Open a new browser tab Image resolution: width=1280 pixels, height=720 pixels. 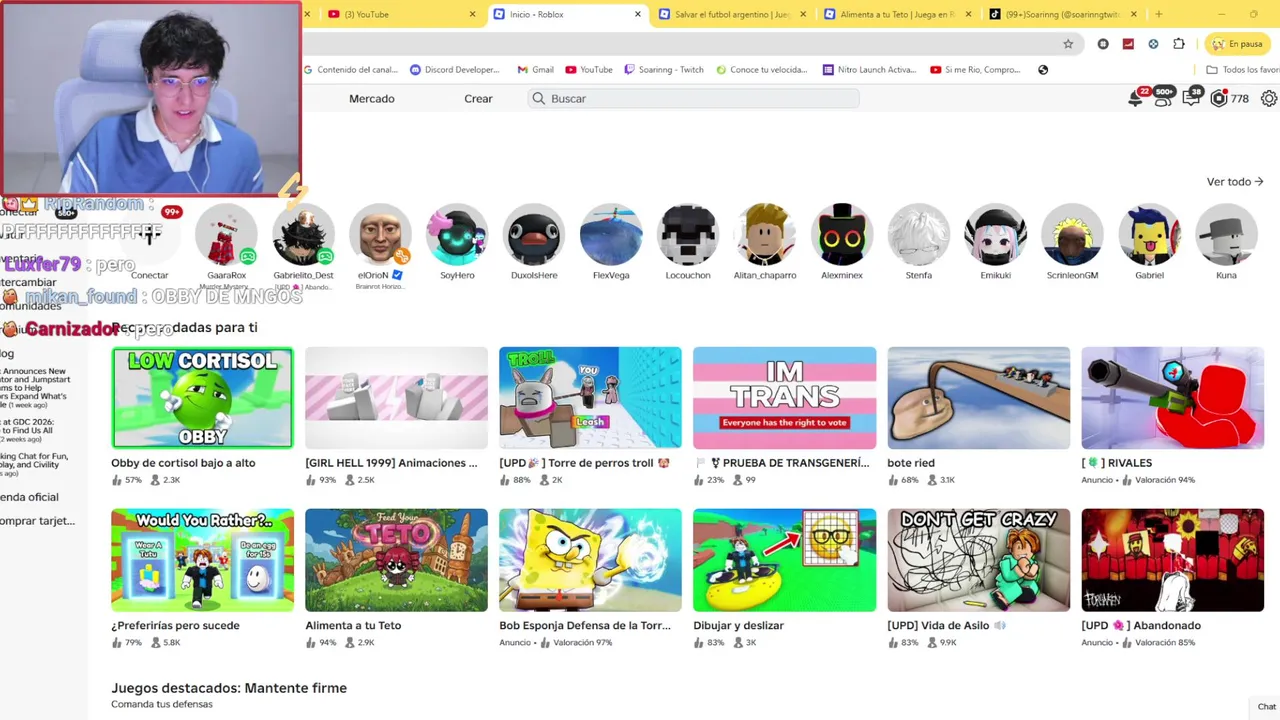click(1158, 14)
